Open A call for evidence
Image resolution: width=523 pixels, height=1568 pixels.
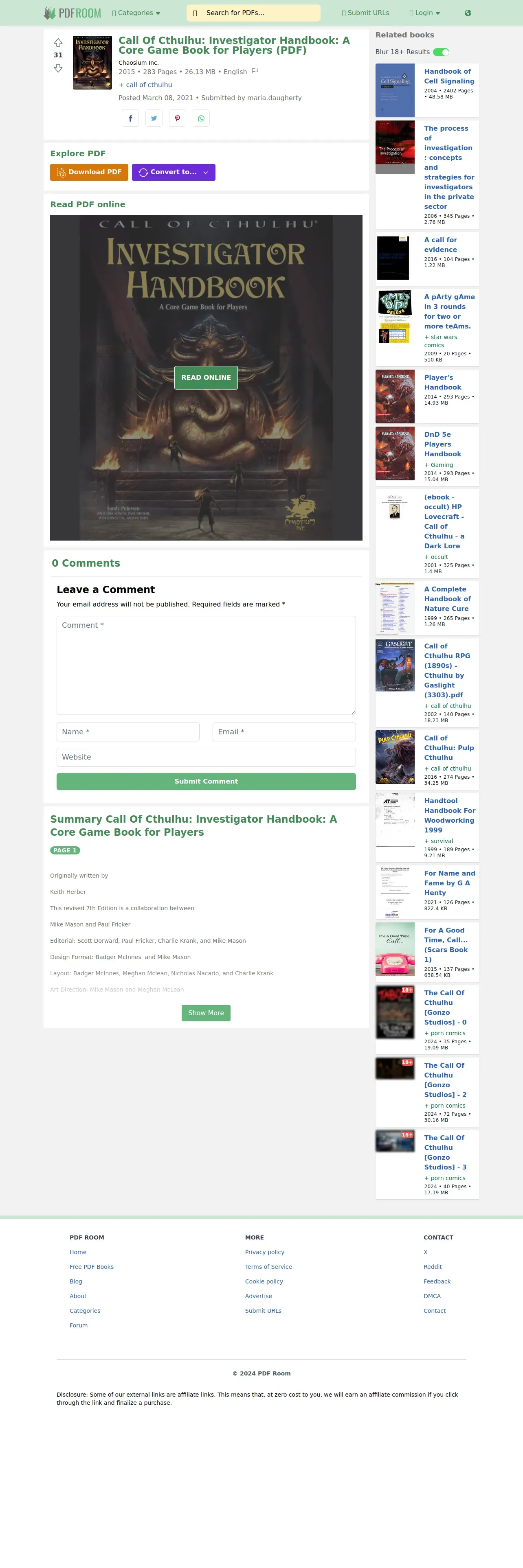(x=440, y=245)
